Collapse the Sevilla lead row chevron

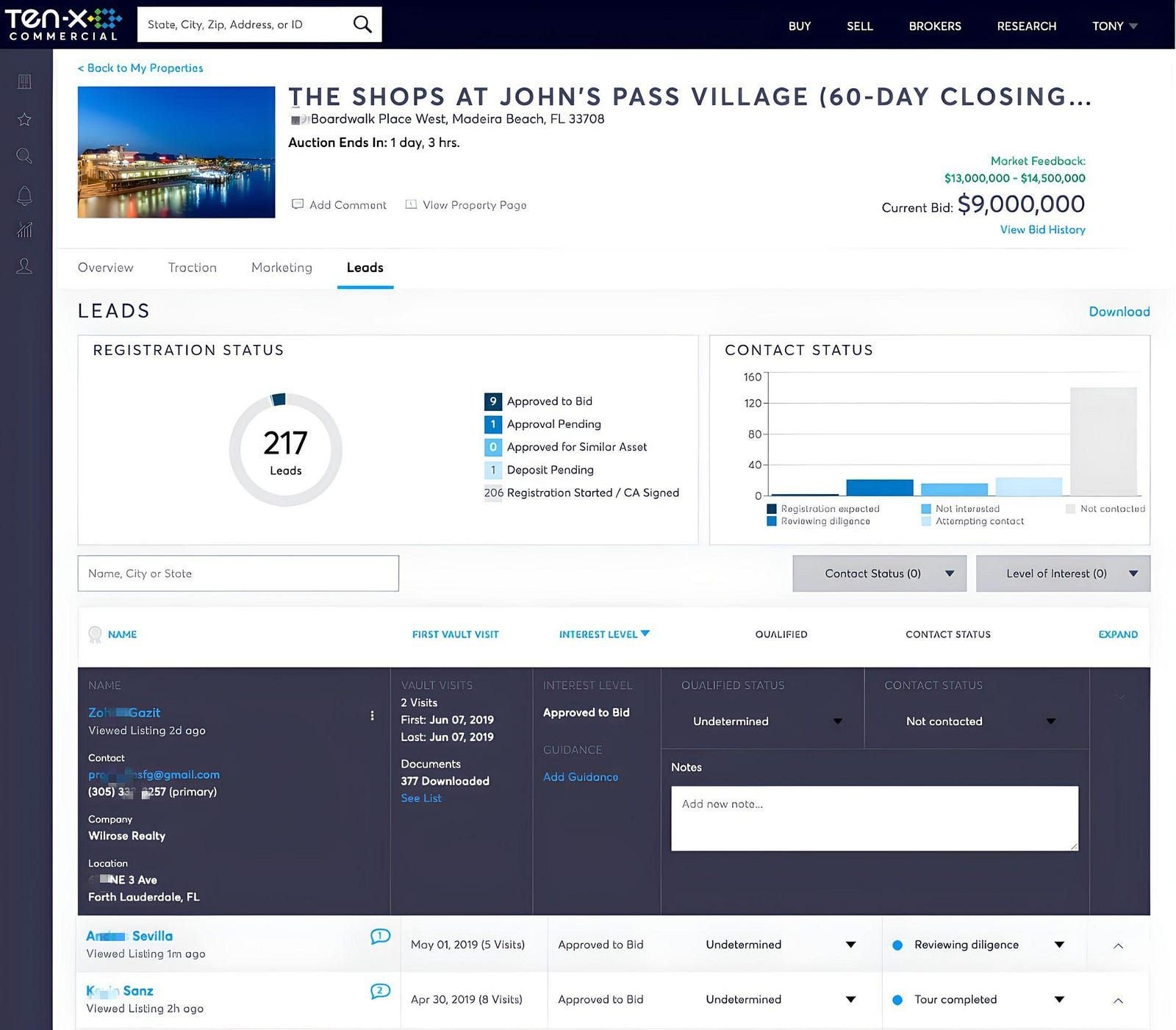pos(1119,946)
